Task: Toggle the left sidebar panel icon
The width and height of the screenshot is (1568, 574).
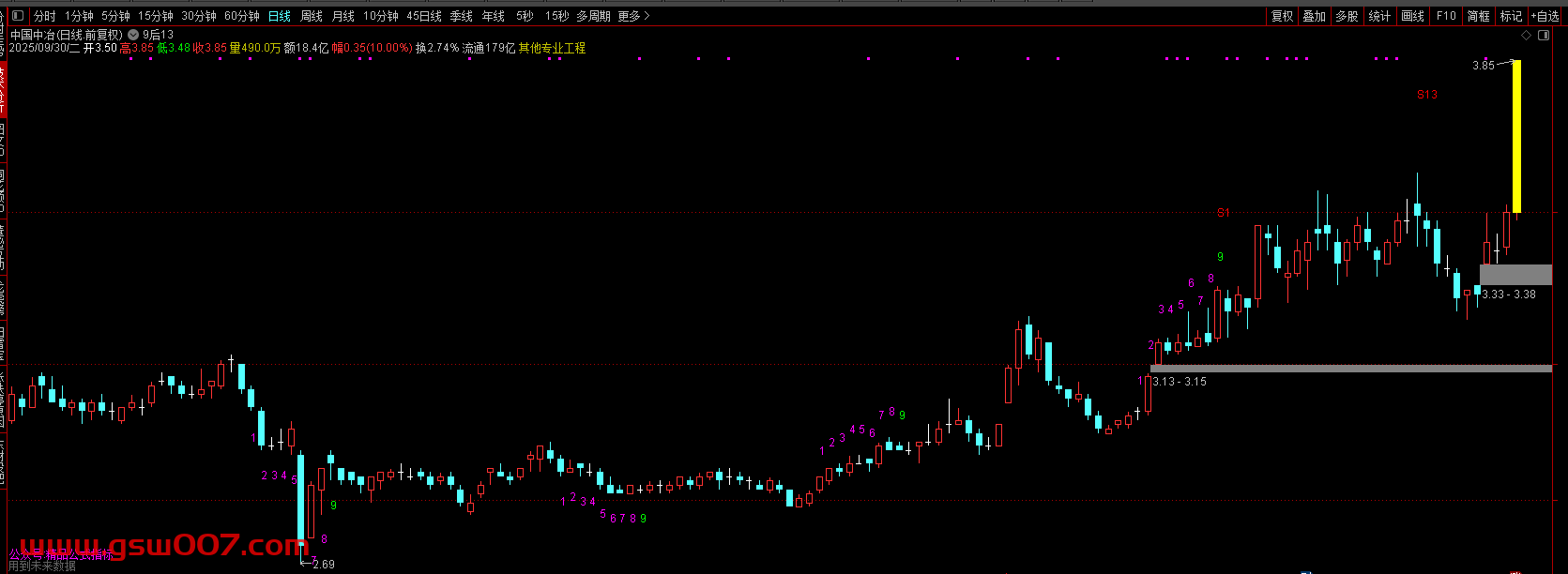Action: tap(17, 16)
